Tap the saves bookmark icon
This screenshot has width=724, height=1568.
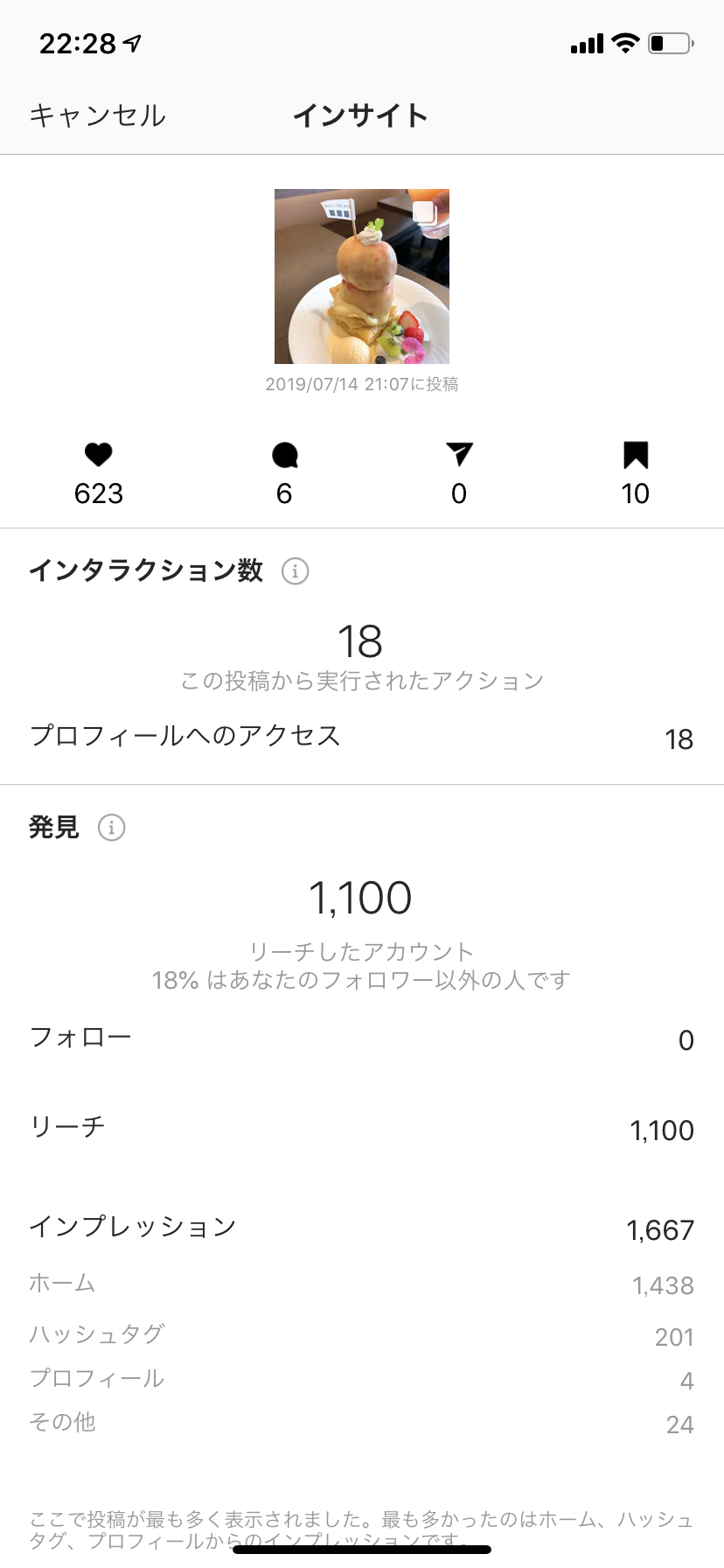point(636,455)
